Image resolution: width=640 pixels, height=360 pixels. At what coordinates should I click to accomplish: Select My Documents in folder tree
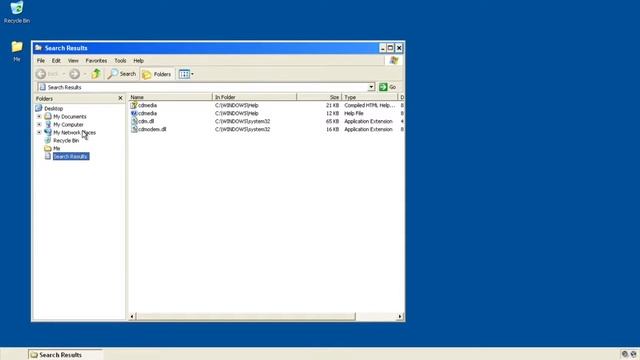(x=70, y=117)
